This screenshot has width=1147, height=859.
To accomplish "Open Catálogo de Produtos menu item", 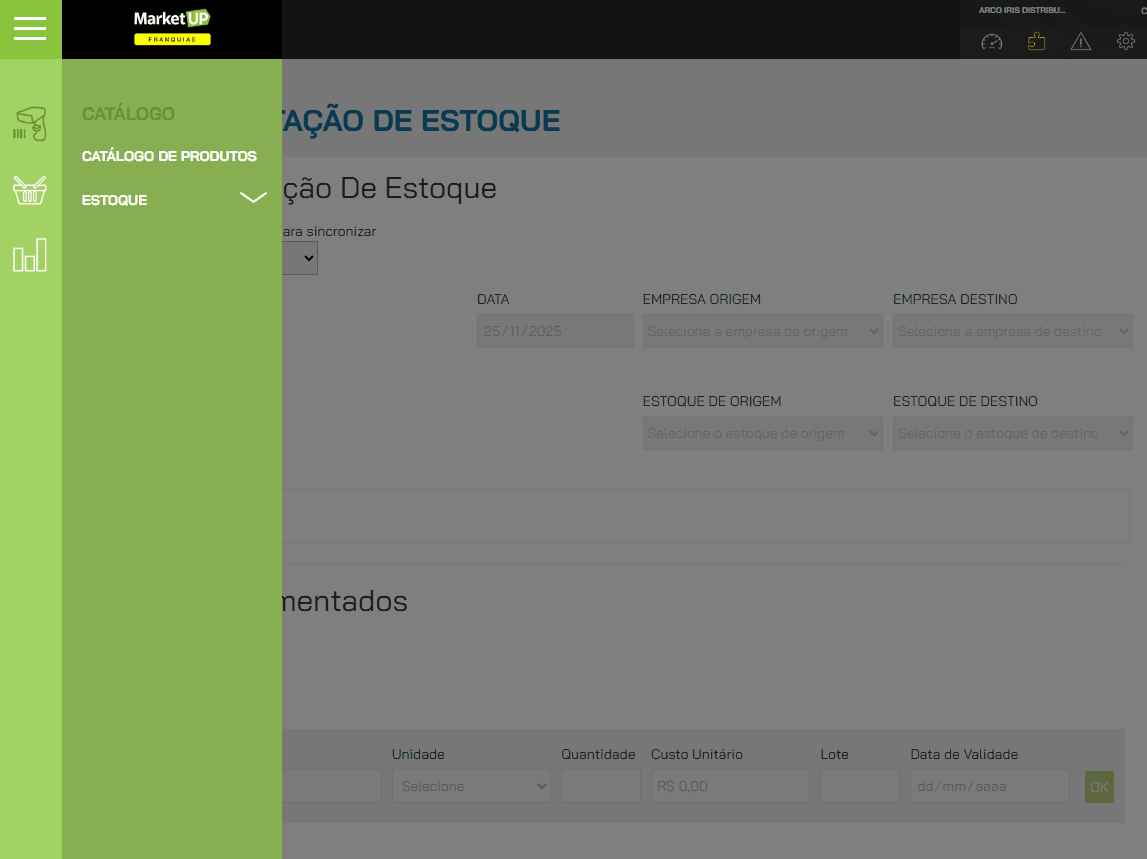I will point(169,156).
